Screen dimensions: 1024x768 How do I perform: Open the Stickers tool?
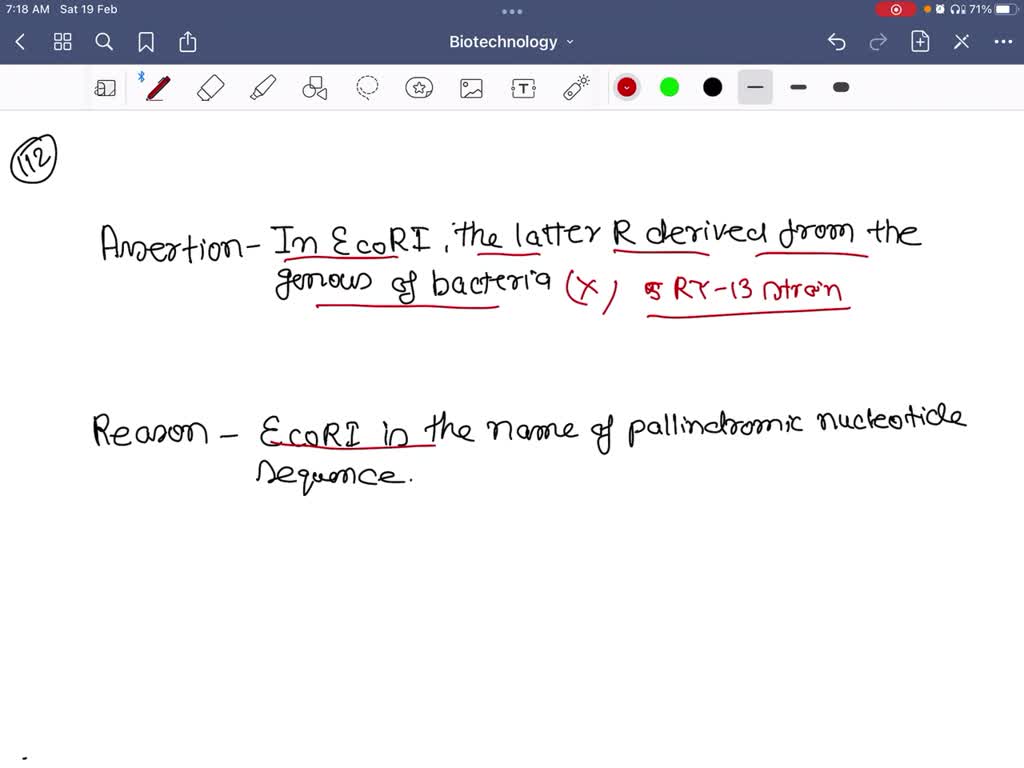point(419,87)
